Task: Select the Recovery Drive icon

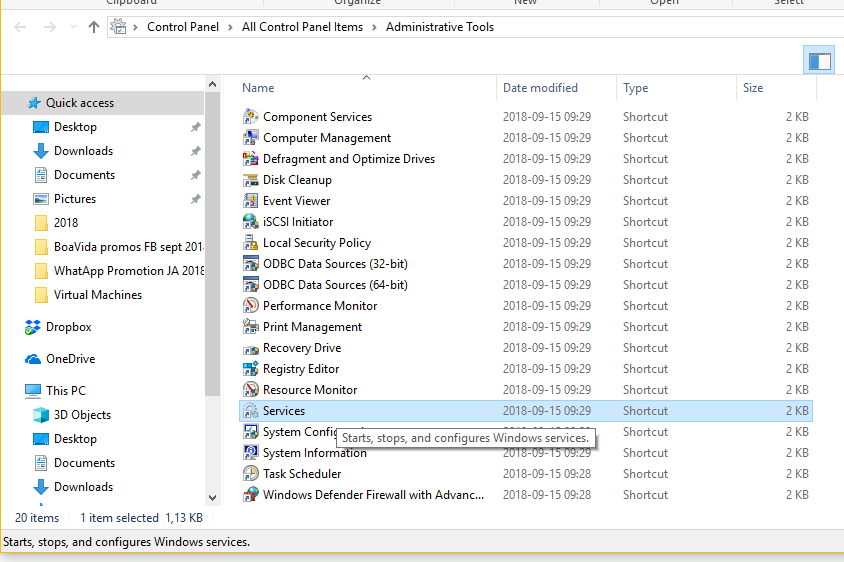Action: [250, 348]
